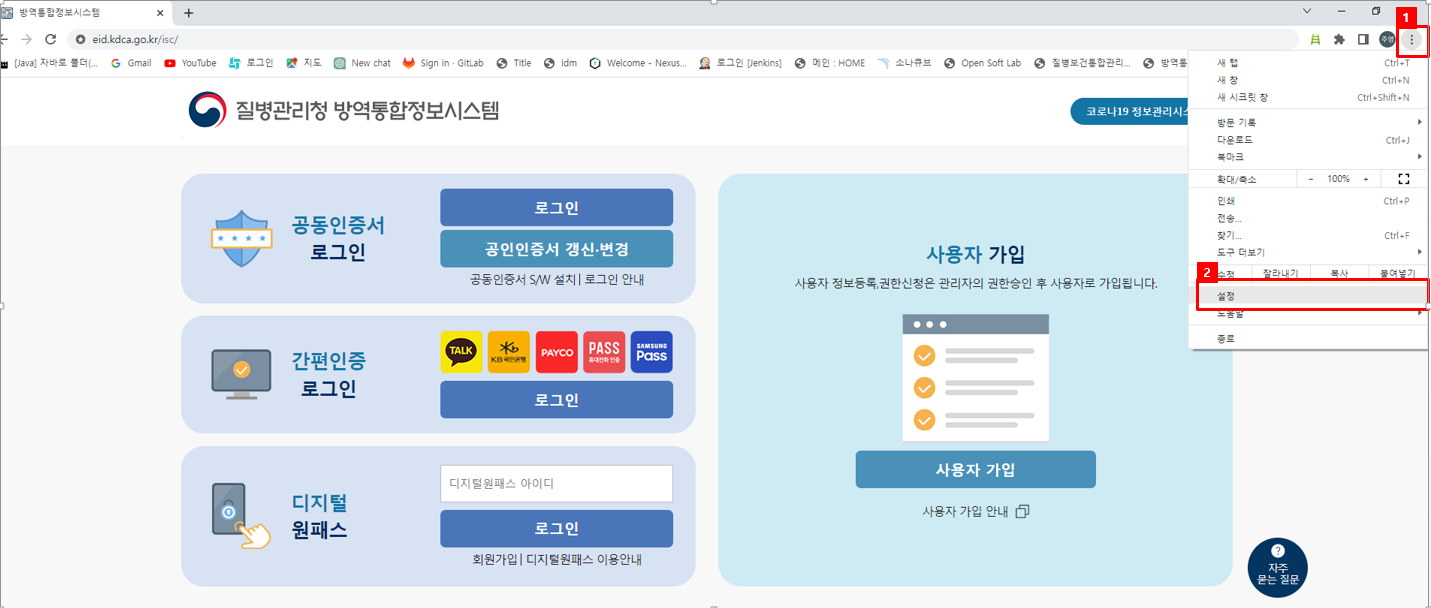Image resolution: width=1431 pixels, height=608 pixels.
Task: Click 공인인증서 갱신·변경 button
Action: click(x=556, y=249)
